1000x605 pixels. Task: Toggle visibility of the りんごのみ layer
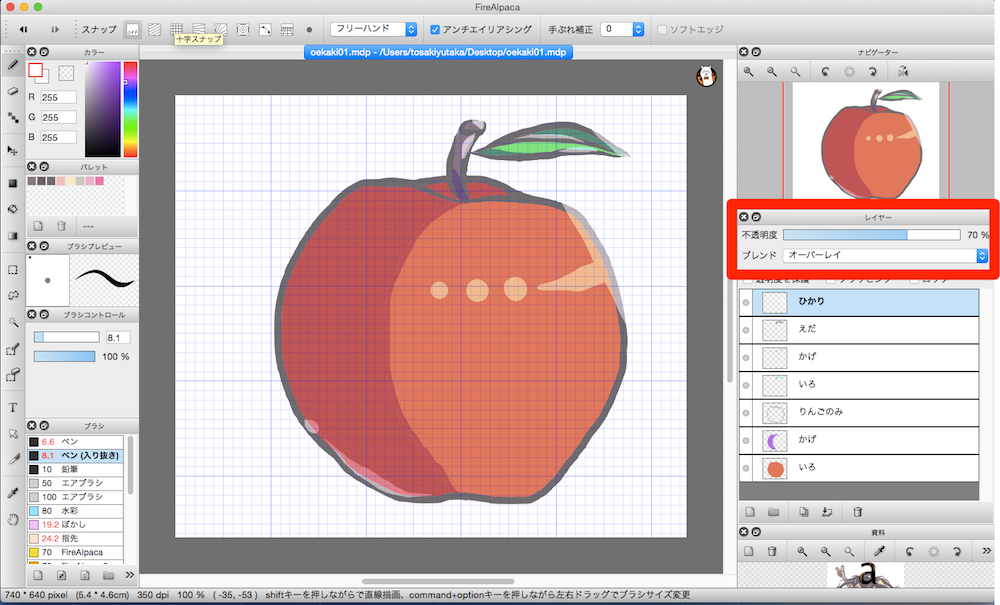click(746, 412)
